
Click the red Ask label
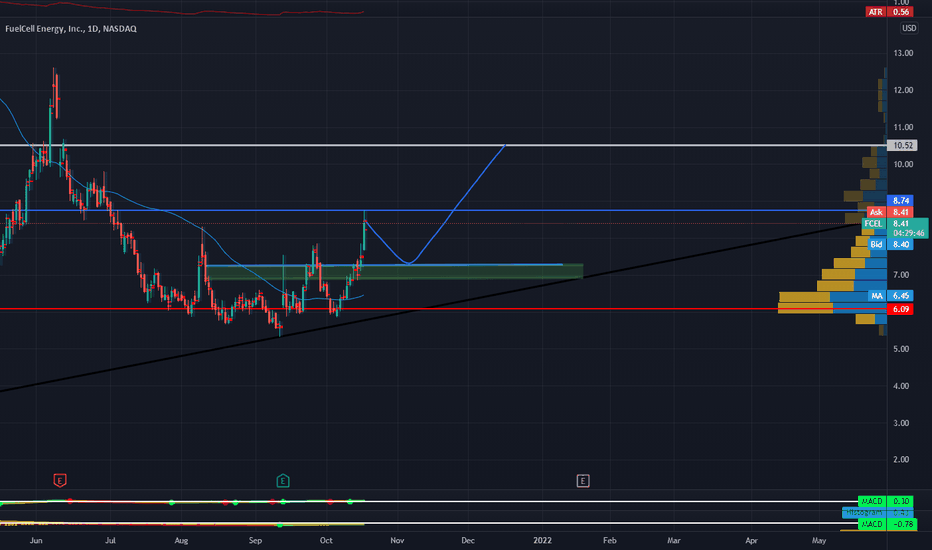[876, 212]
